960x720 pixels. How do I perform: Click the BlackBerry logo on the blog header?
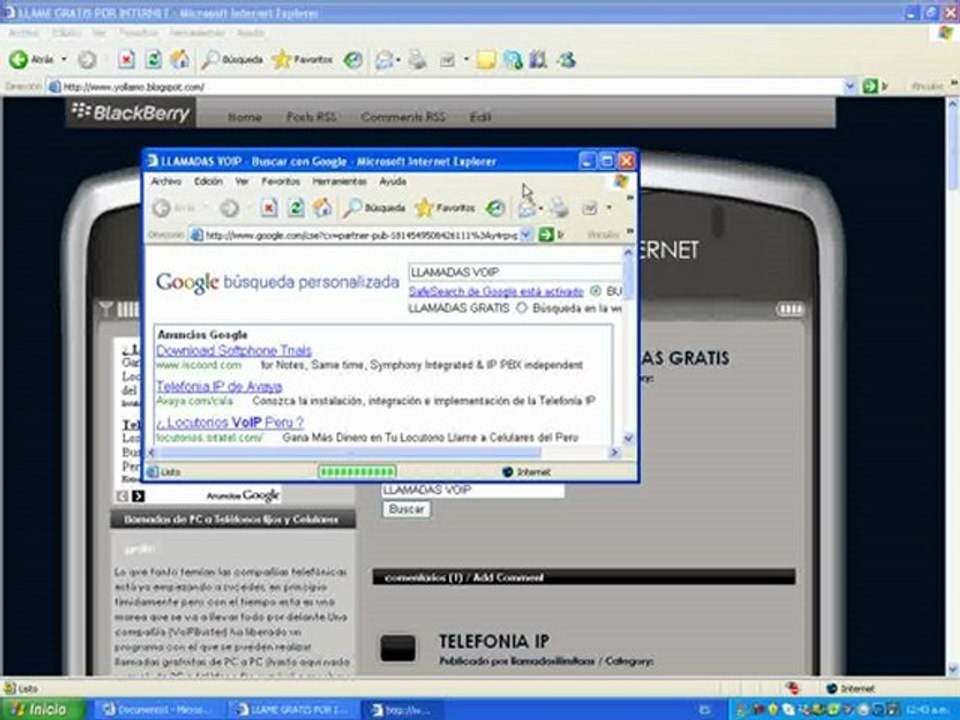pyautogui.click(x=131, y=113)
